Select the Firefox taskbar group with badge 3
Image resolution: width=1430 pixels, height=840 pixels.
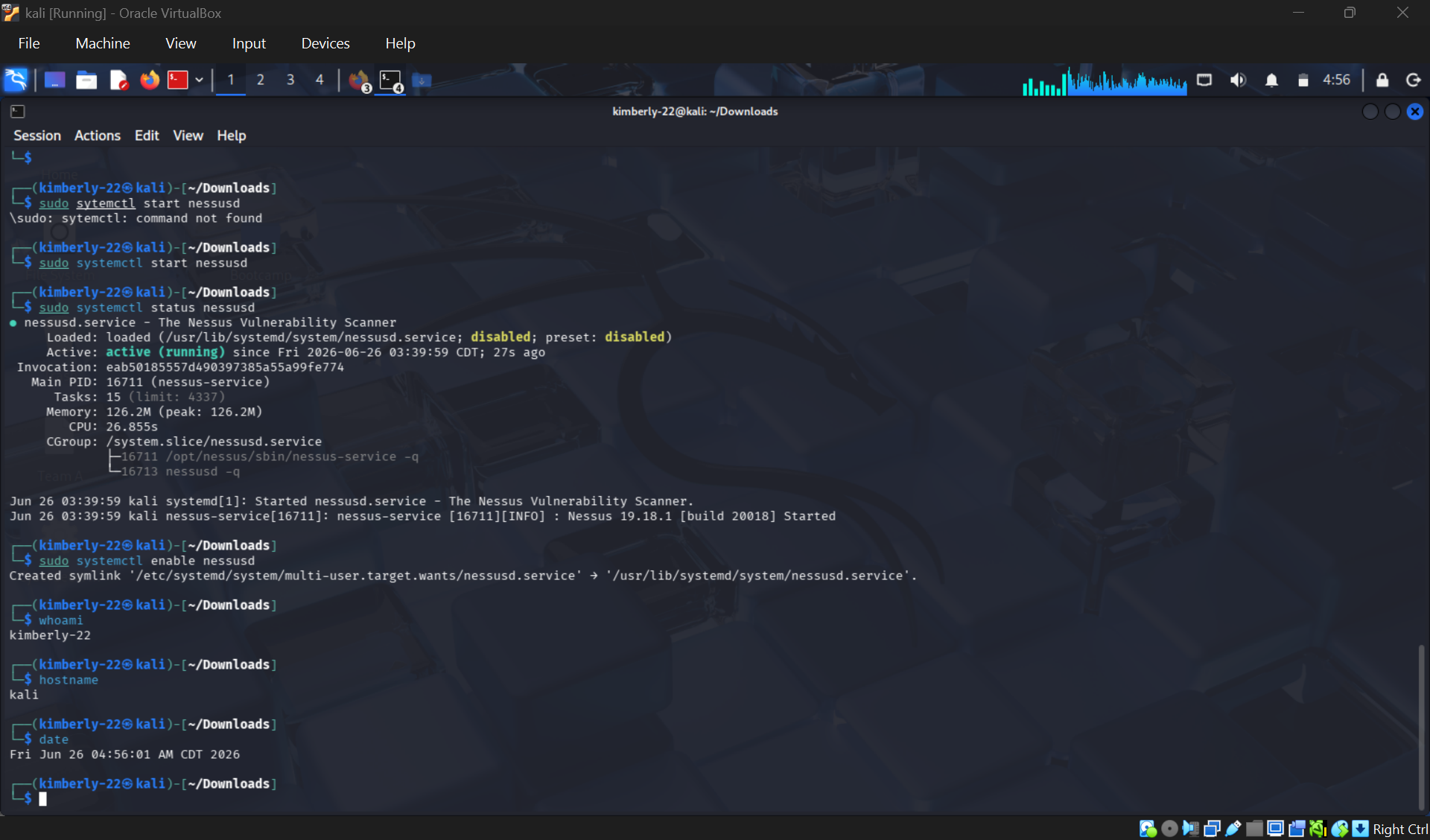[360, 80]
